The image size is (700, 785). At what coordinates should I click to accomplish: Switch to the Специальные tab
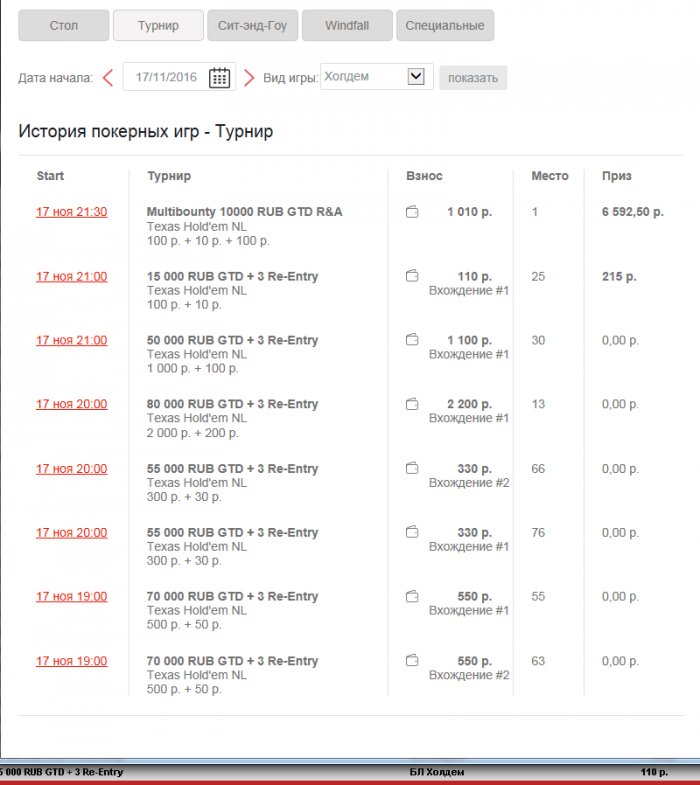445,25
